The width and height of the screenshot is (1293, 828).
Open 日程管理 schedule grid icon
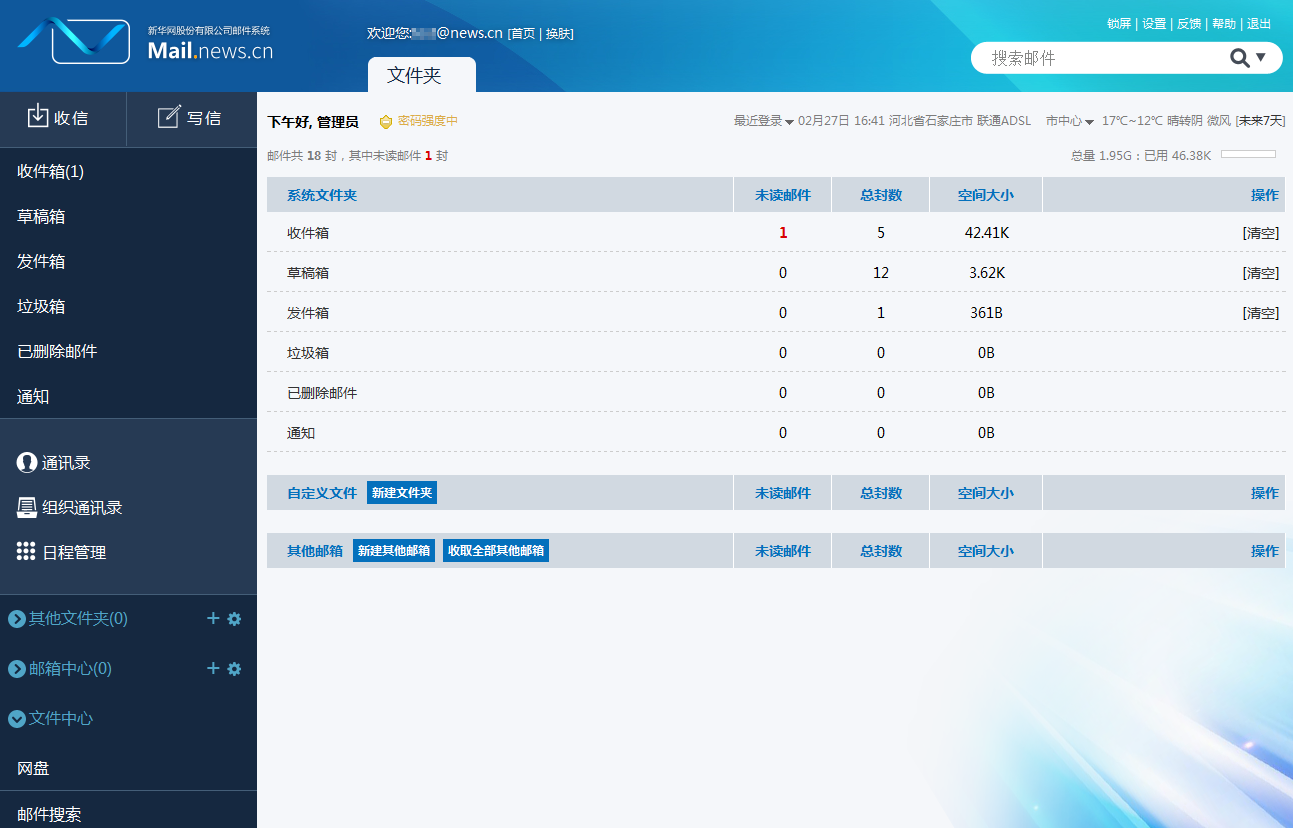tap(27, 551)
